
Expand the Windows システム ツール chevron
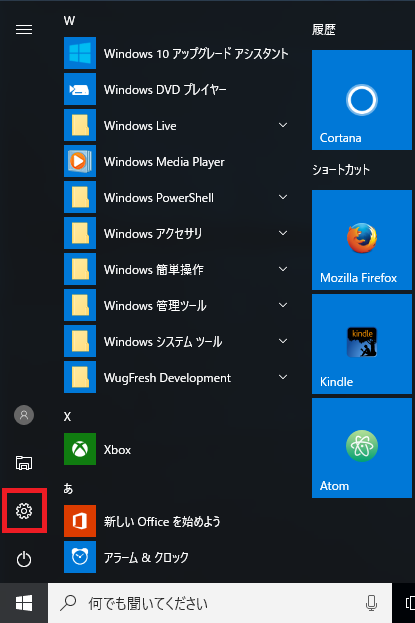tap(283, 341)
